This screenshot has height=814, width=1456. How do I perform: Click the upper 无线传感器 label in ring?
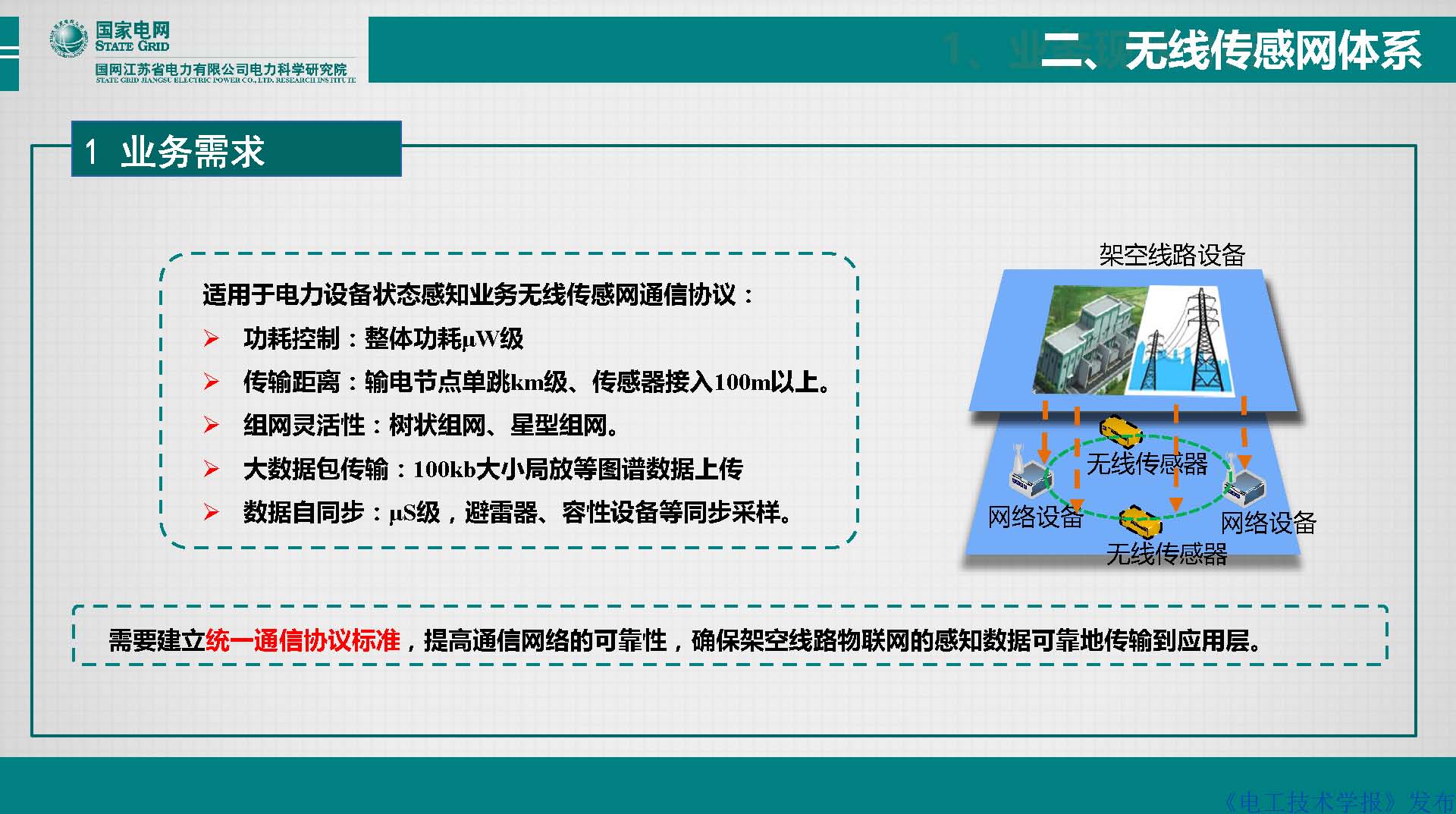(1147, 464)
